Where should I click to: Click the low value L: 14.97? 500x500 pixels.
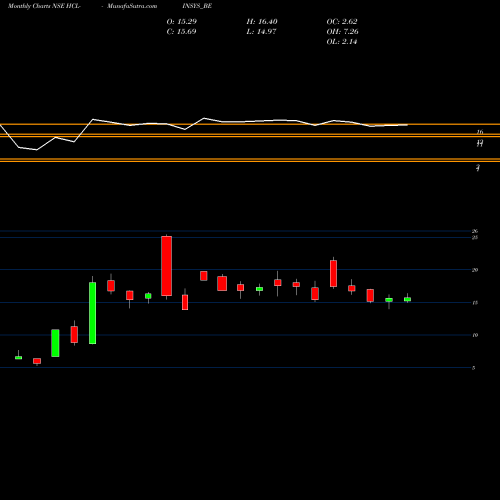click(261, 31)
